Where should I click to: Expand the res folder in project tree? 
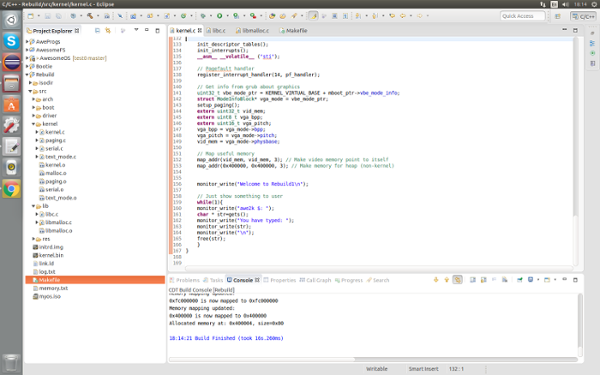[x=34, y=239]
